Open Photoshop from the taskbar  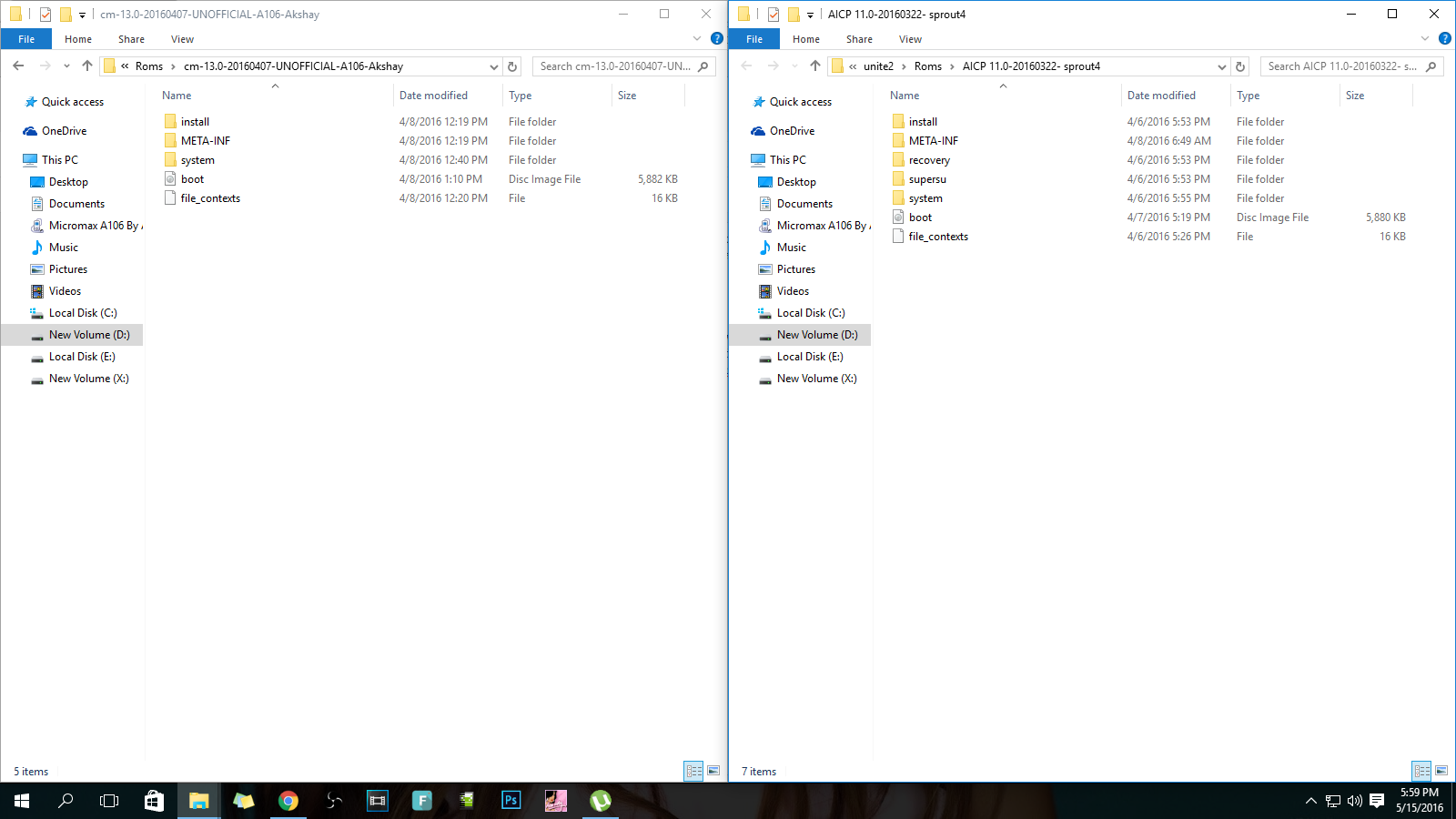tap(511, 801)
